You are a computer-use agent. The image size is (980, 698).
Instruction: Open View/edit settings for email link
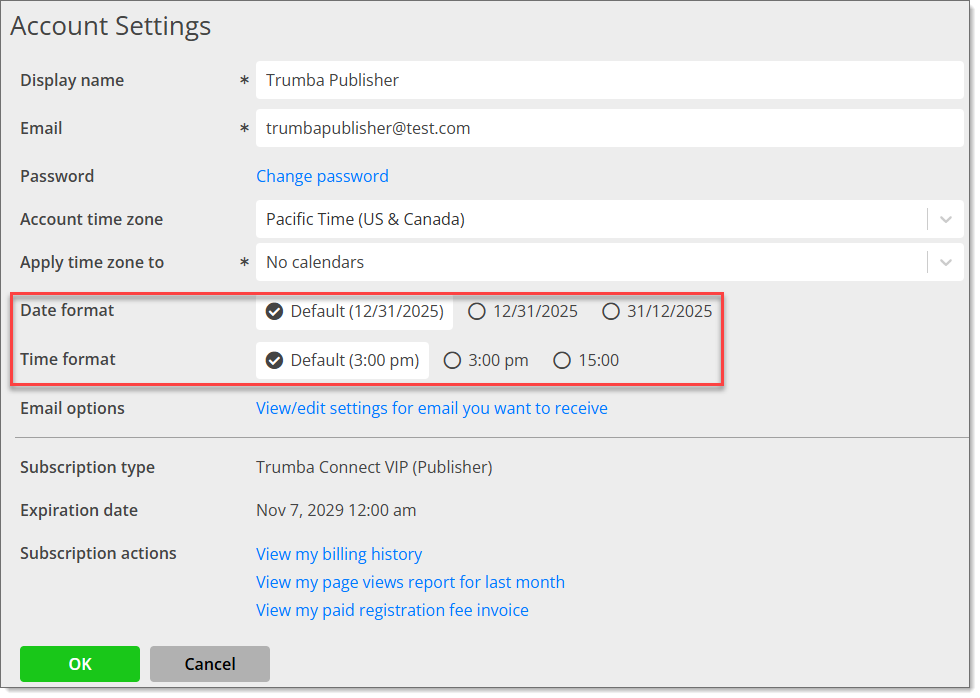pyautogui.click(x=432, y=408)
